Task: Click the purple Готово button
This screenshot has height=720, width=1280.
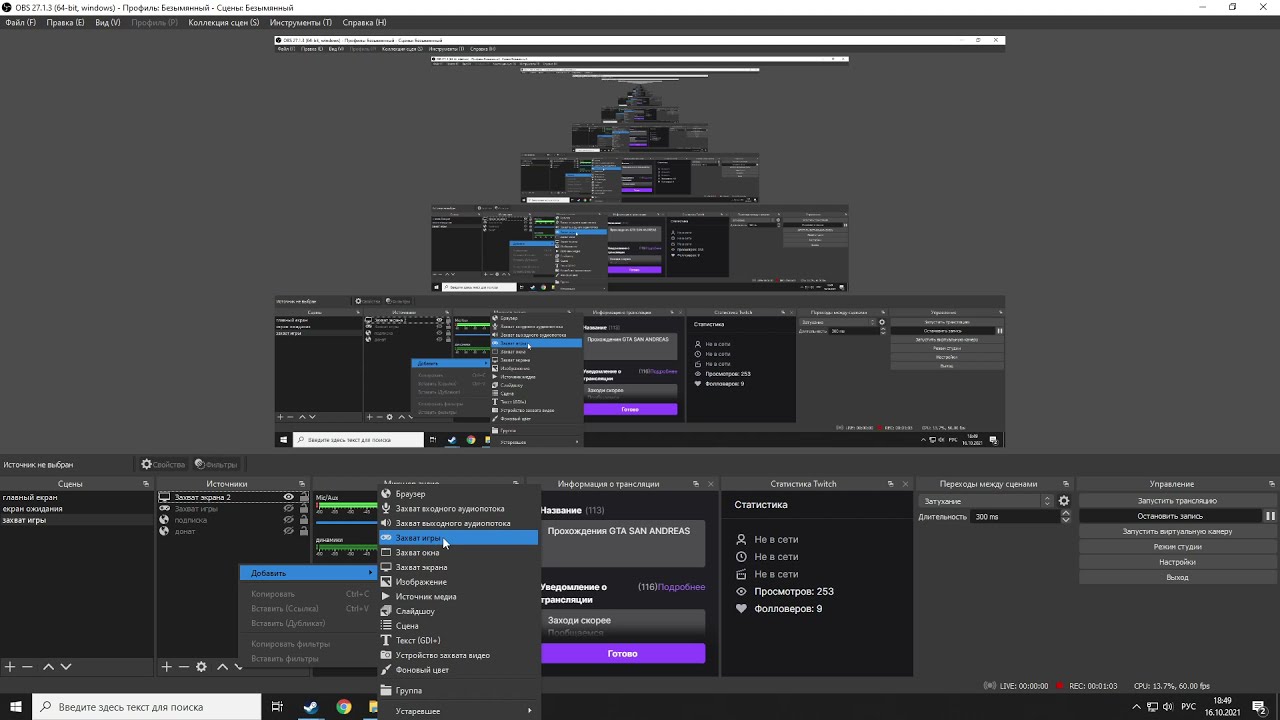Action: coord(623,654)
